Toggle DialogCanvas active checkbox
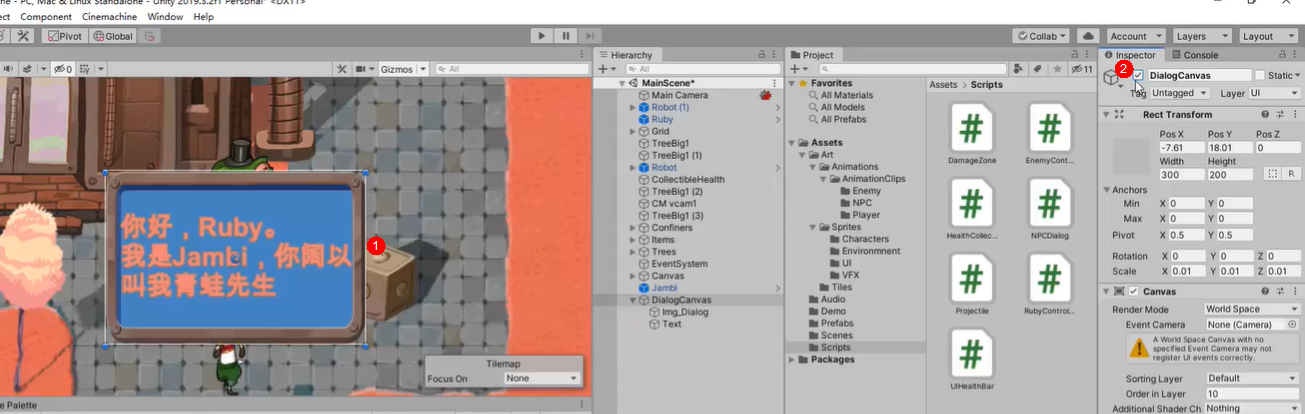The image size is (1305, 414). pyautogui.click(x=1139, y=75)
